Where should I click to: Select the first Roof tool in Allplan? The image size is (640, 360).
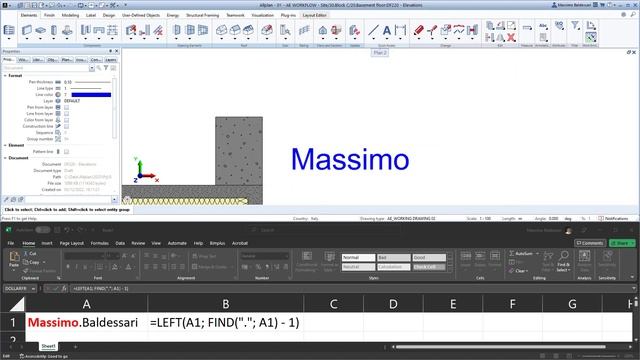(x=221, y=30)
